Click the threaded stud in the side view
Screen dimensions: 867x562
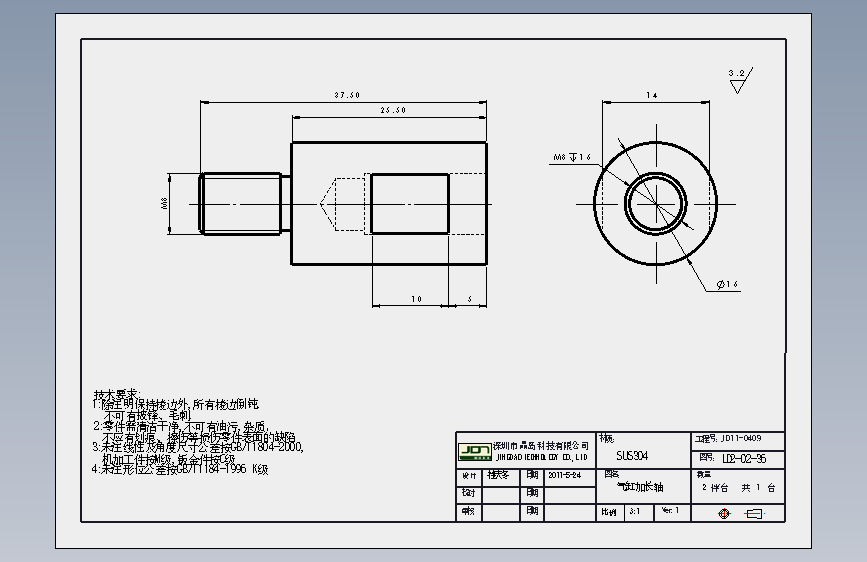241,204
